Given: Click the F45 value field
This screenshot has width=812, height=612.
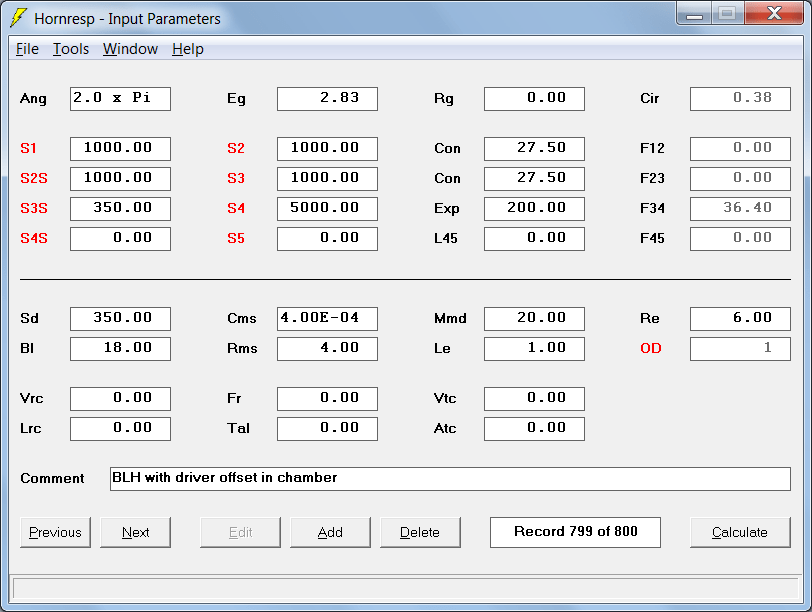Looking at the screenshot, I should click(740, 239).
